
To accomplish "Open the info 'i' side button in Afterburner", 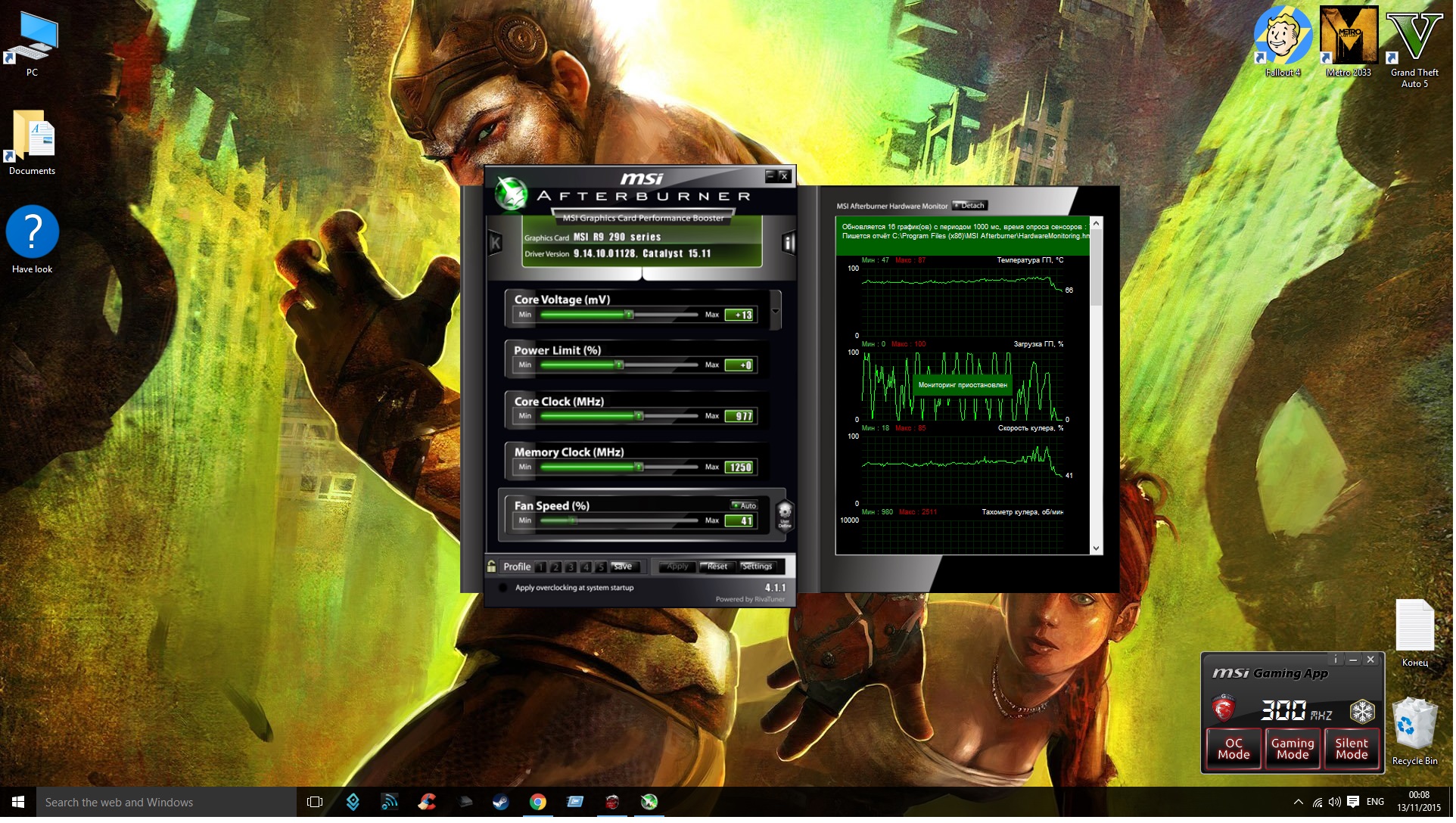I will [x=788, y=243].
